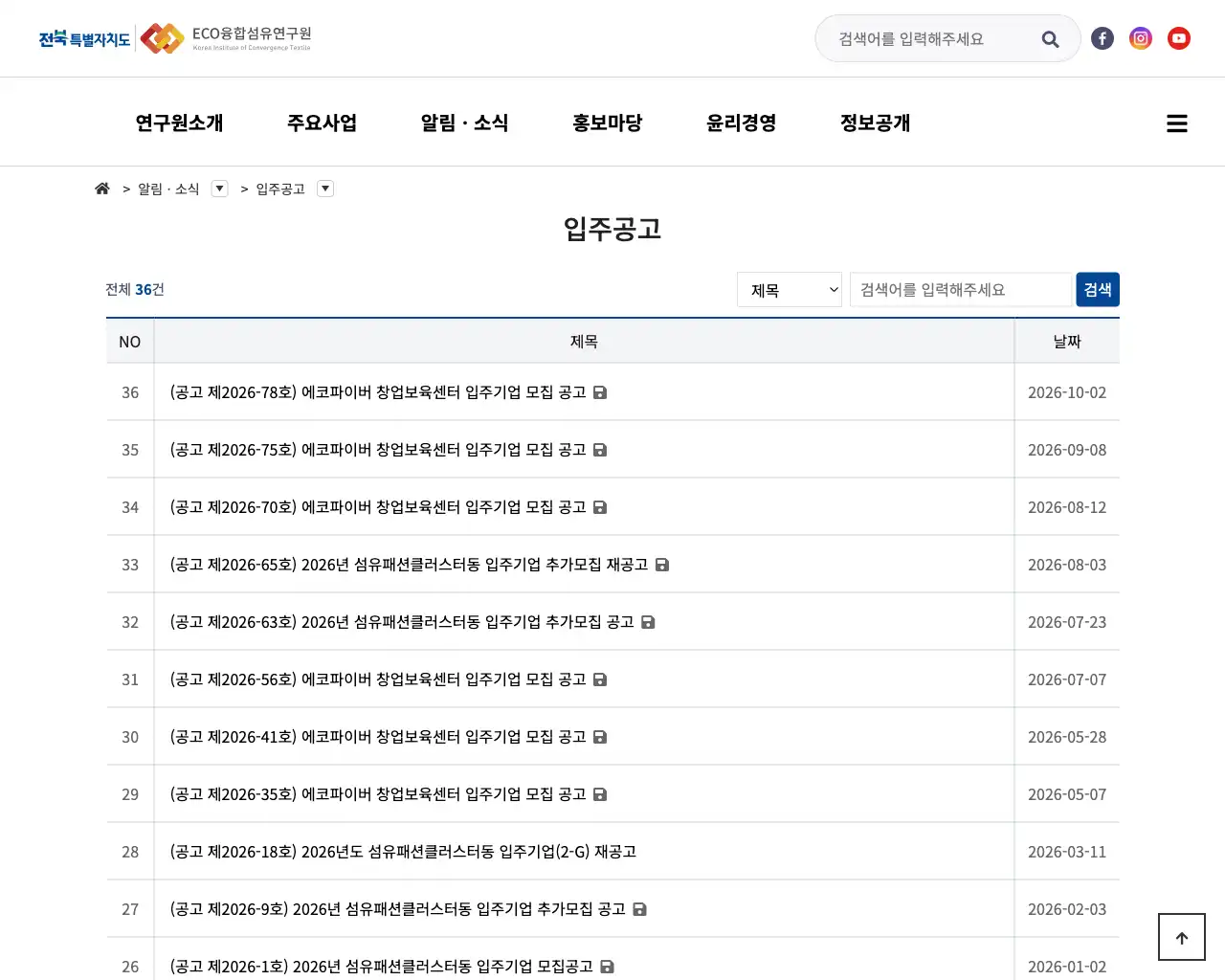Click attachment icon on 제2026-9호 row
Image resolution: width=1225 pixels, height=980 pixels.
coord(639,909)
